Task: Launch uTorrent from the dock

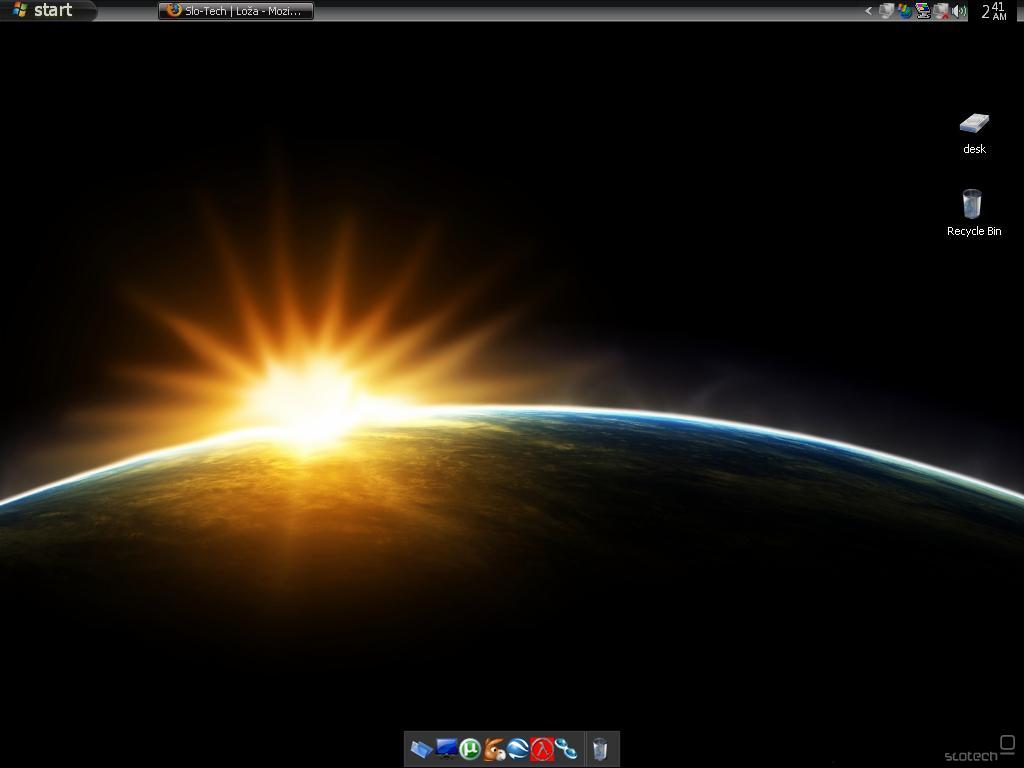Action: click(x=470, y=749)
